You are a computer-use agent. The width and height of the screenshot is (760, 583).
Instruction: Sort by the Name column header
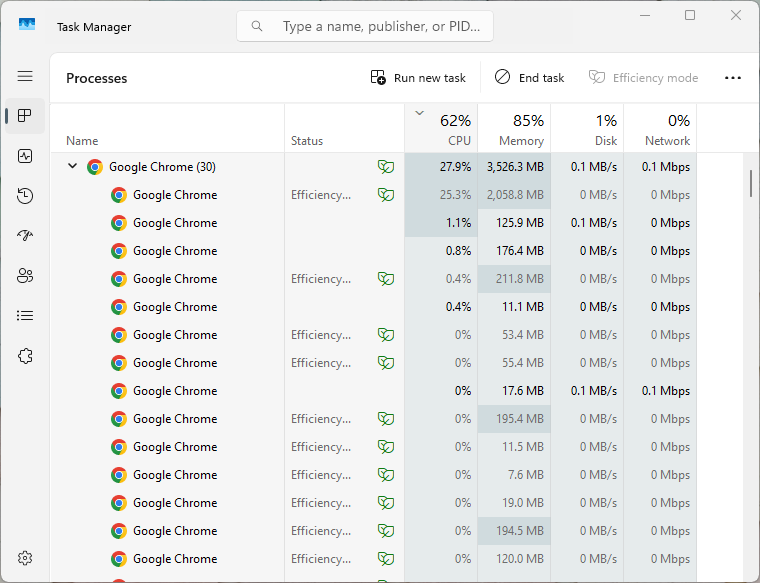tap(167, 128)
